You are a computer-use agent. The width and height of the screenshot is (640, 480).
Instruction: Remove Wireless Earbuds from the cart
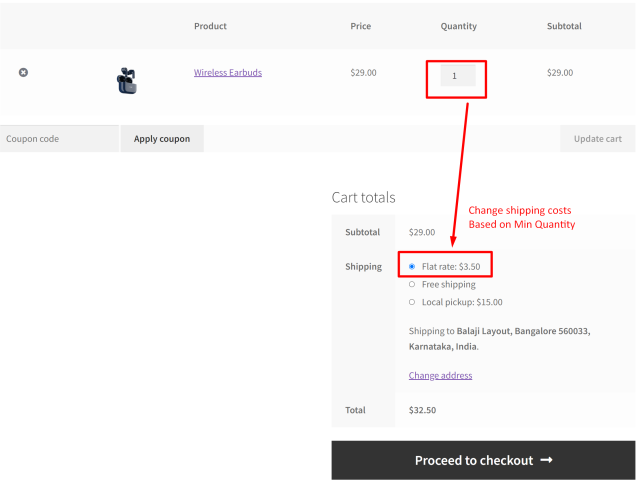point(23,73)
